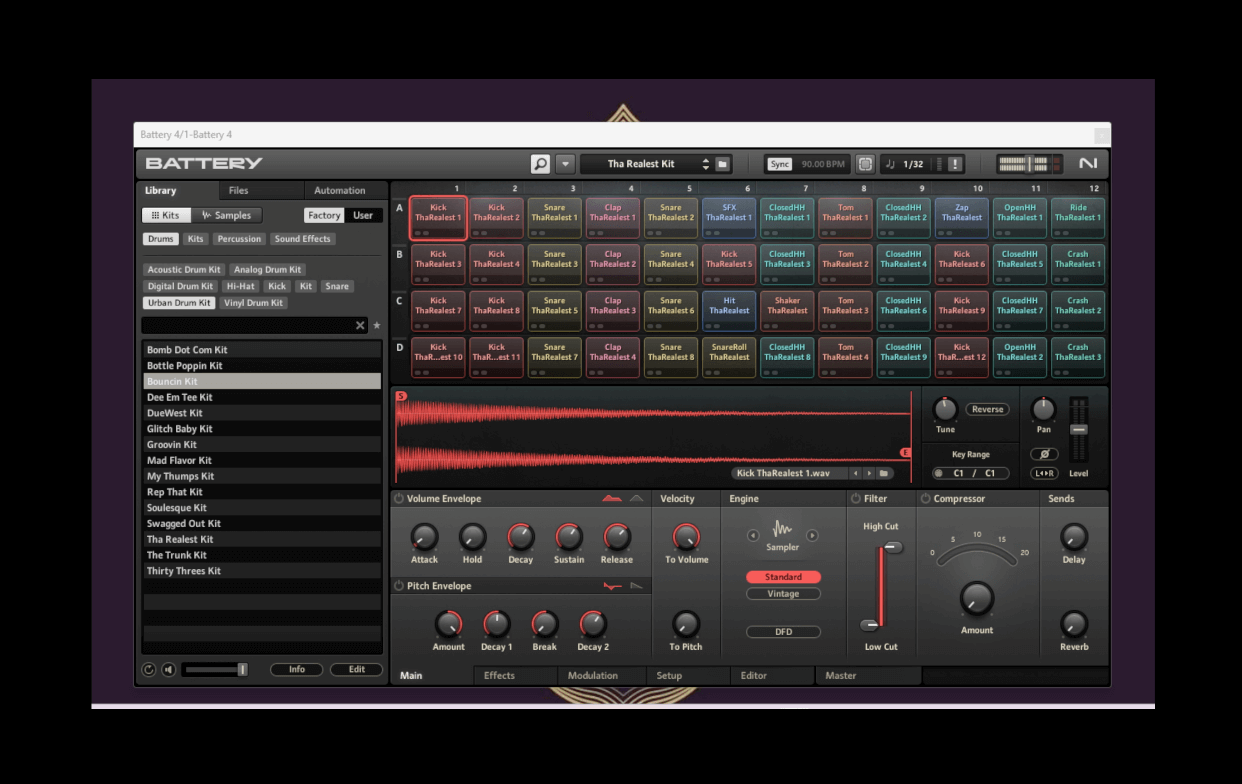Click the favorites star icon by search field
Image resolution: width=1242 pixels, height=784 pixels.
[x=377, y=326]
